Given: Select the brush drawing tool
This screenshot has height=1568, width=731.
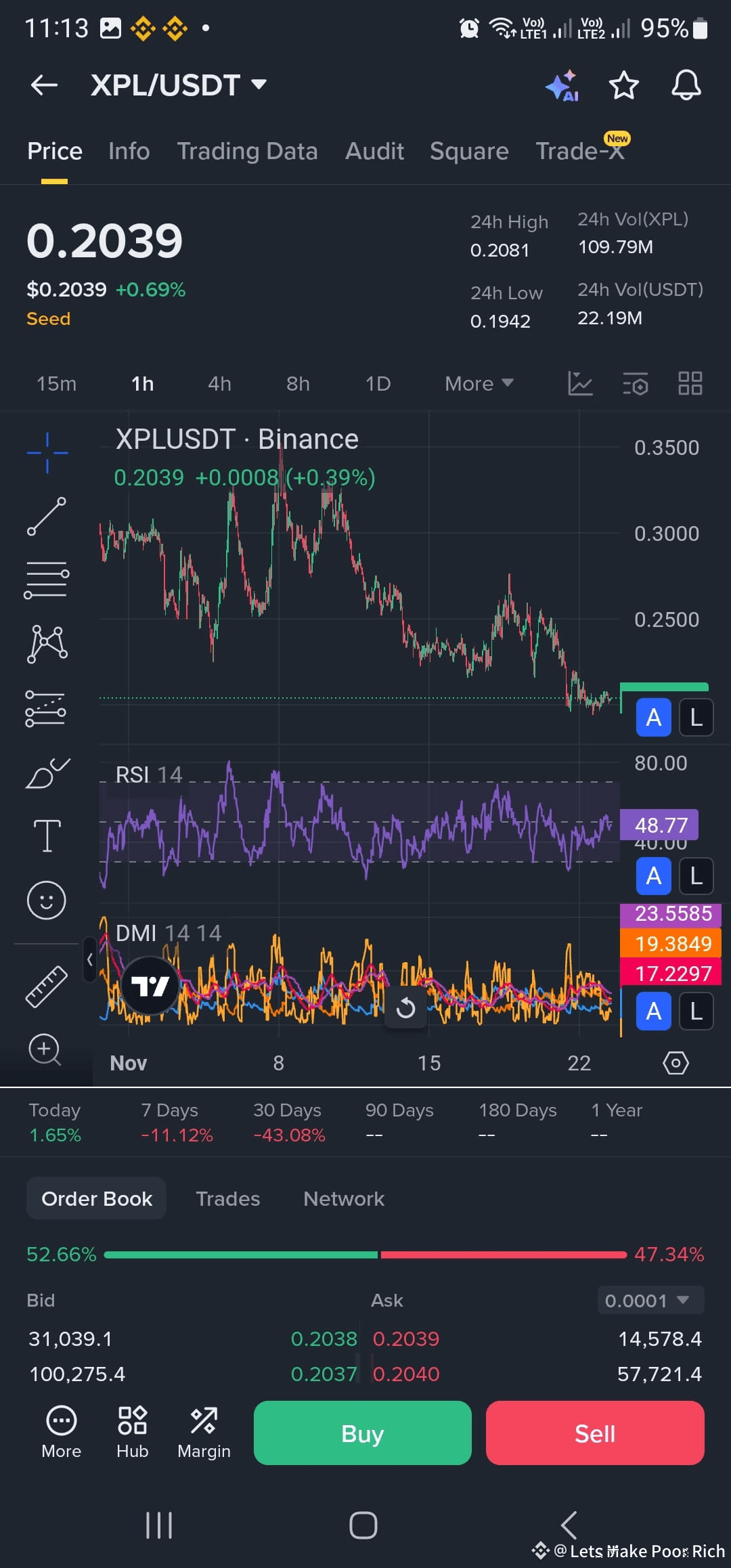Looking at the screenshot, I should tap(47, 772).
